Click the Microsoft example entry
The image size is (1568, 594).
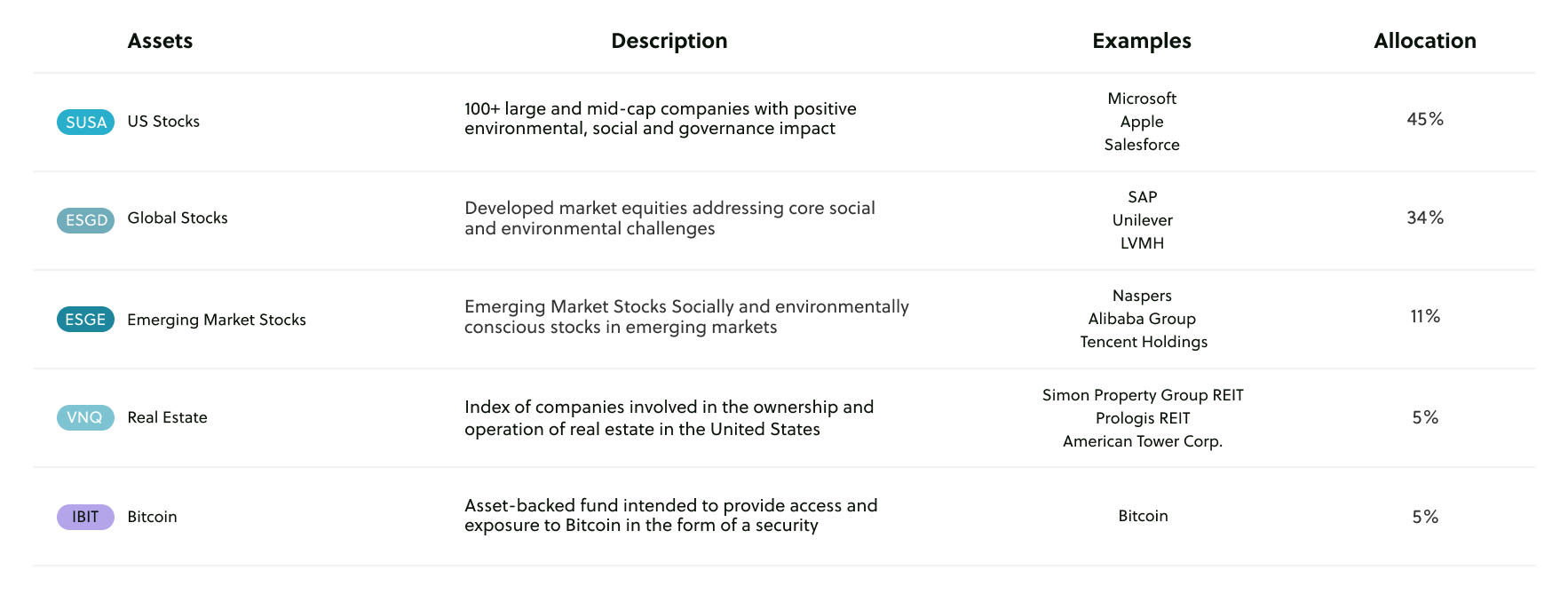[1142, 99]
